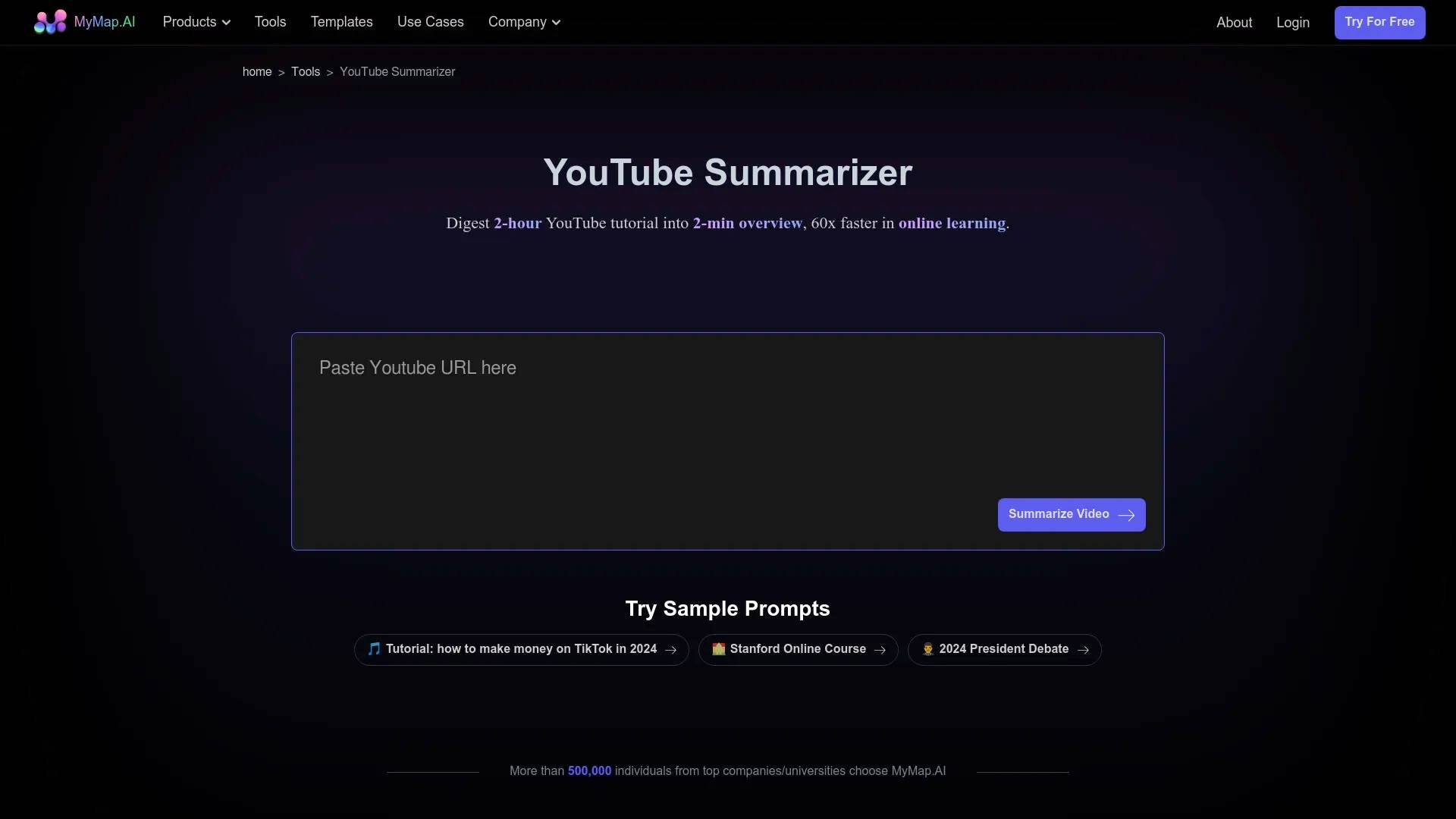This screenshot has width=1456, height=819.
Task: Click the Try For Free button
Action: 1379,22
